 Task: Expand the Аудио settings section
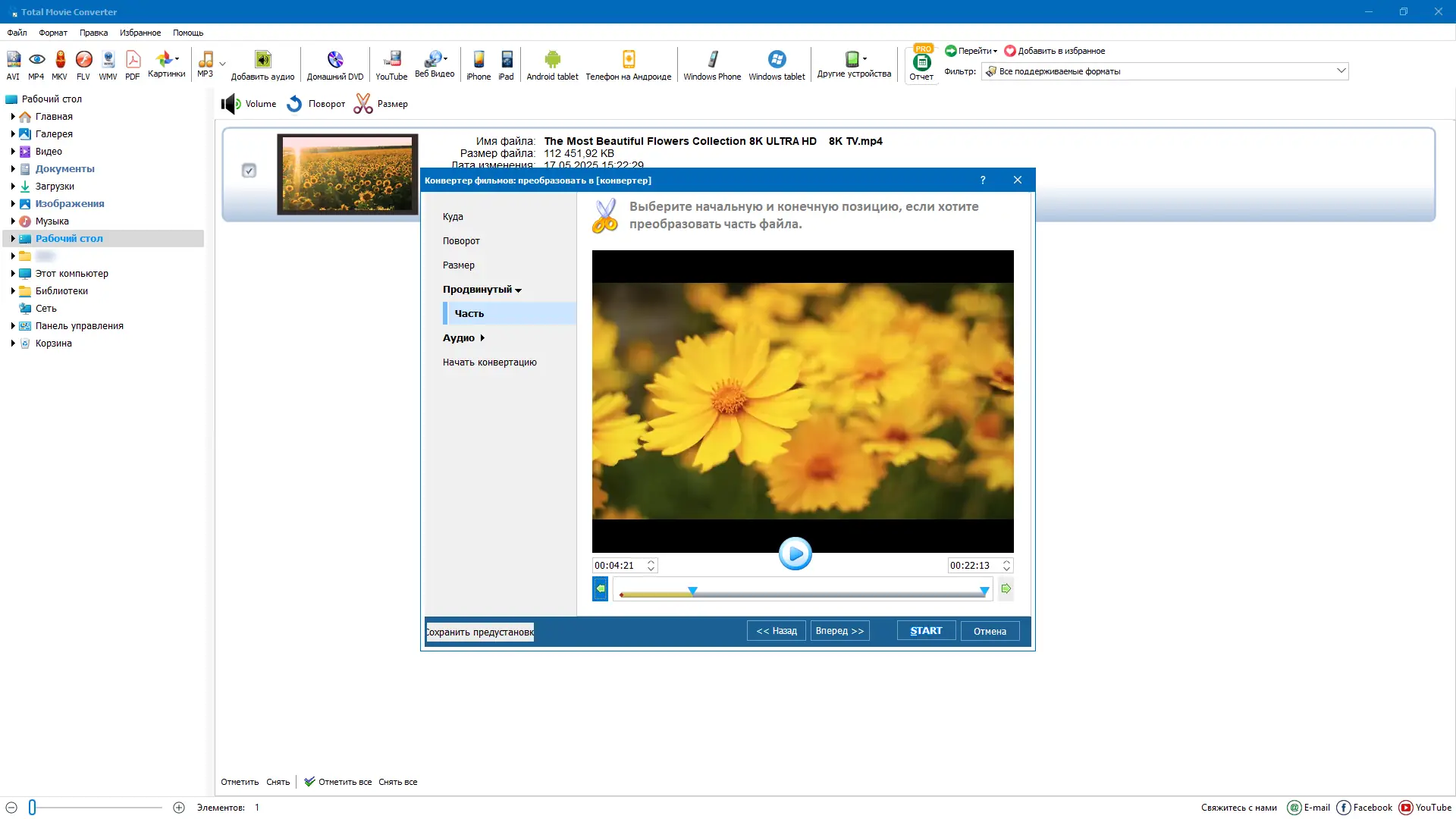[x=463, y=338]
